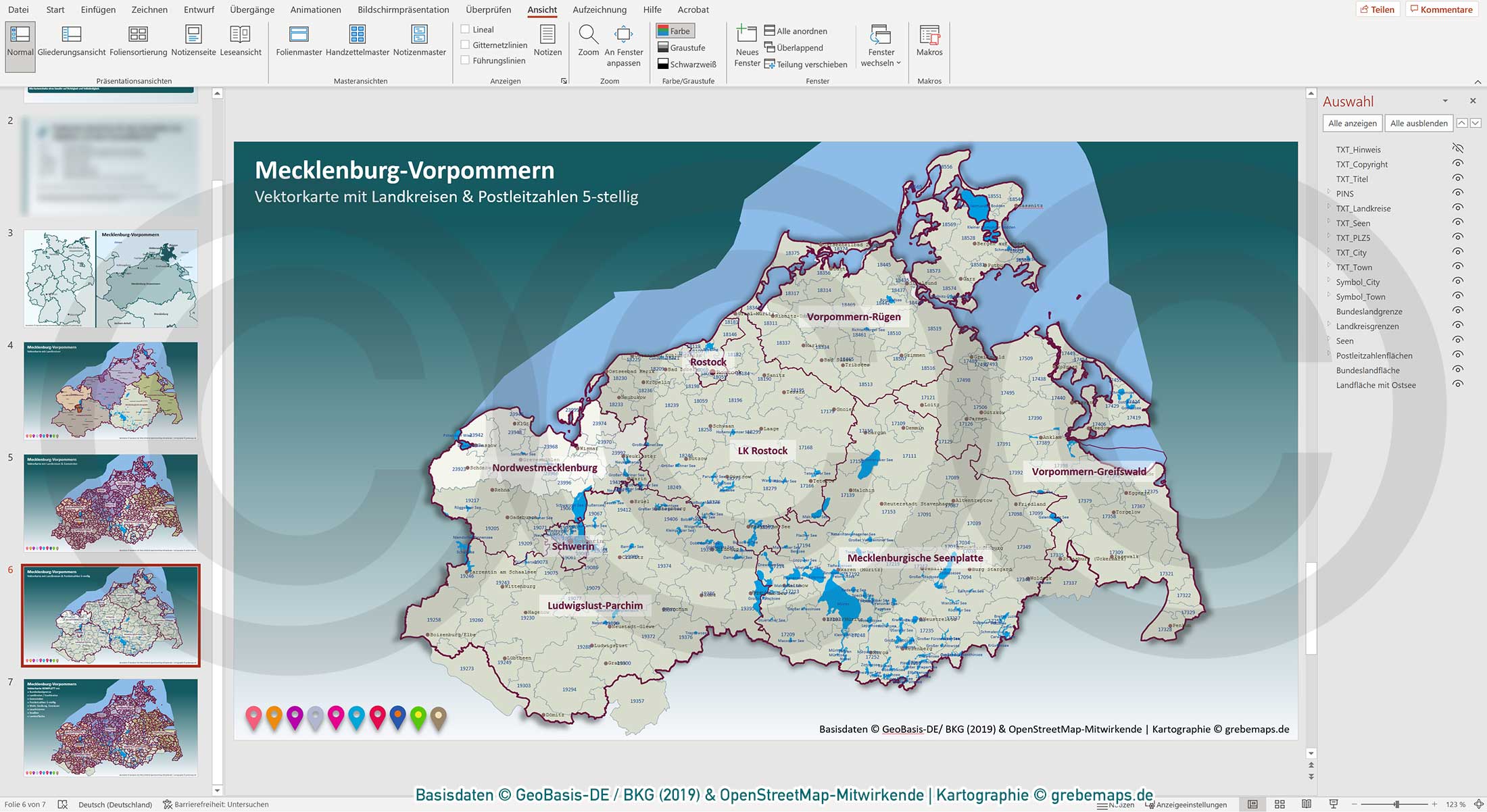Expand the TXT_Landkreise group
Viewport: 1487px width, 812px height.
point(1329,208)
